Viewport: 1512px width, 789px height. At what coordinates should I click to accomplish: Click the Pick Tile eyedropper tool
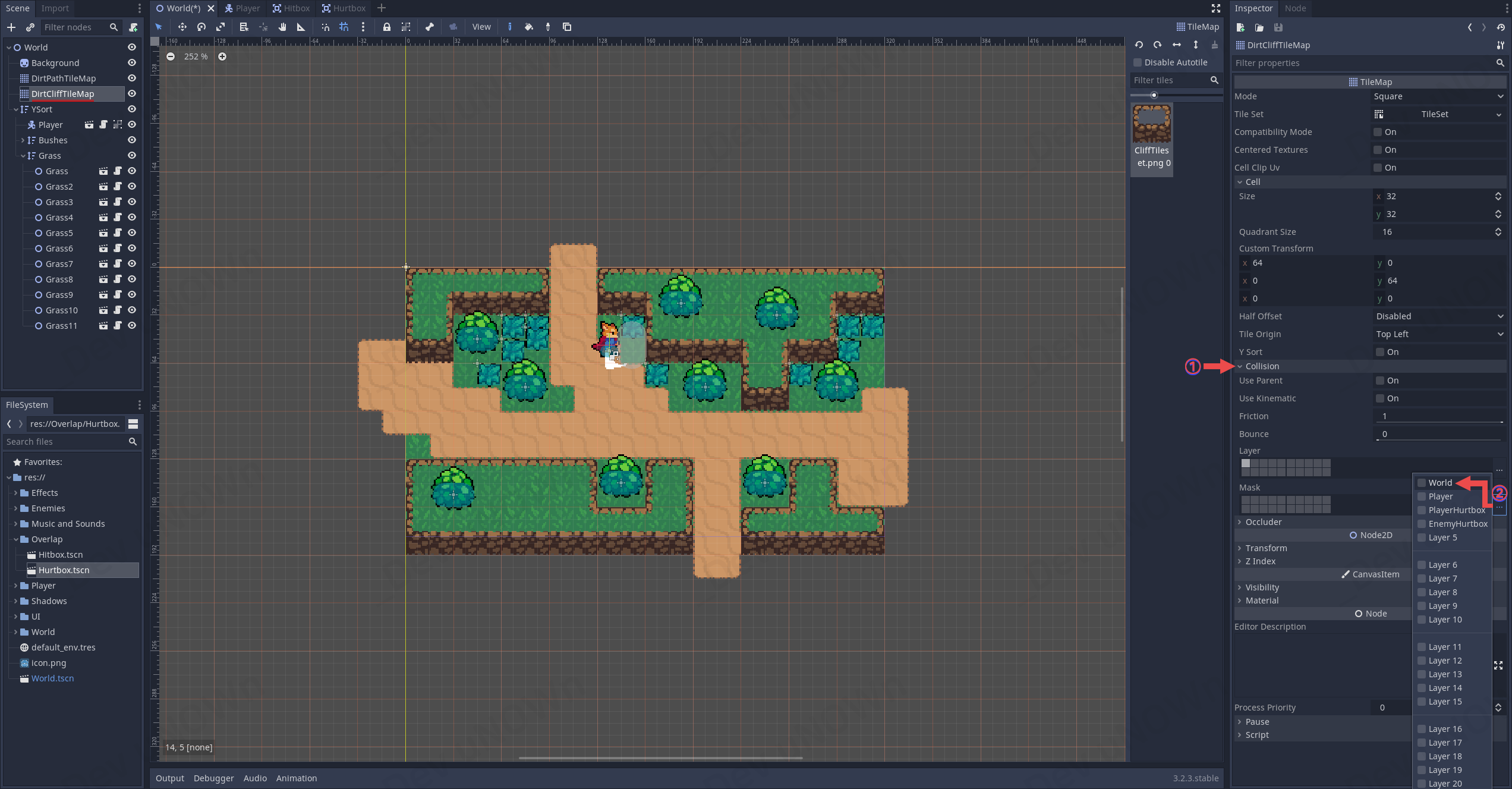[x=548, y=27]
